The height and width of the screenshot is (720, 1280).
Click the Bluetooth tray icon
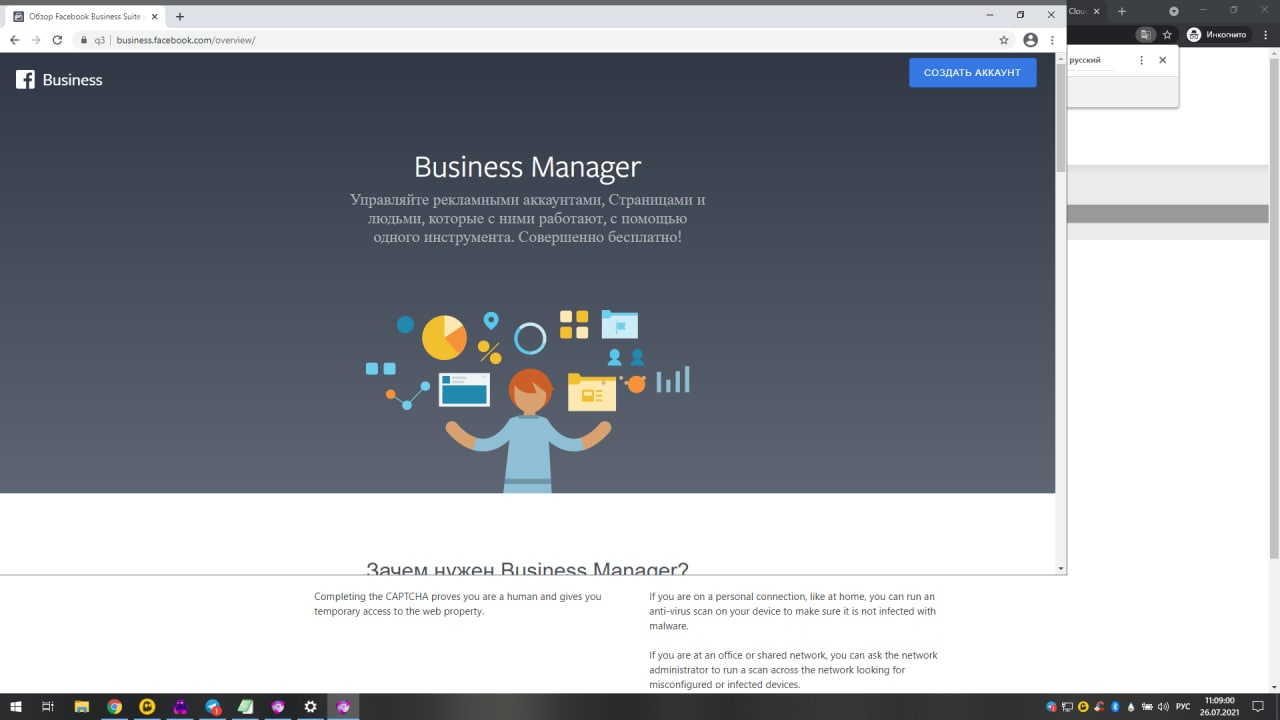pyautogui.click(x=1115, y=707)
